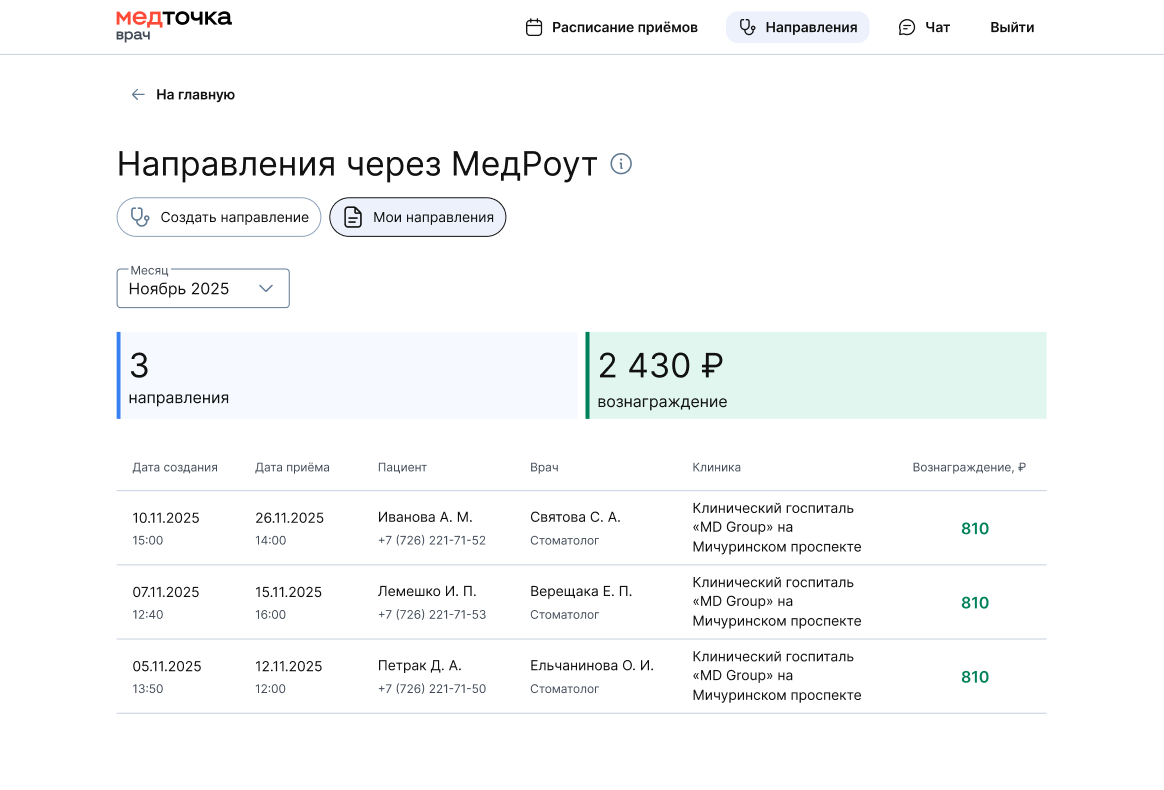Open Расписание приёмов in top navigation
This screenshot has width=1164, height=790.
click(624, 27)
